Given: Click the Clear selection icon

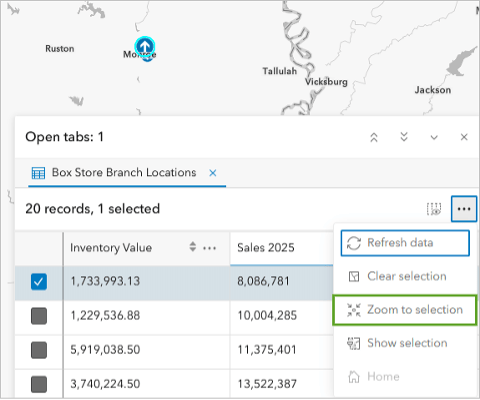Looking at the screenshot, I should point(354,276).
